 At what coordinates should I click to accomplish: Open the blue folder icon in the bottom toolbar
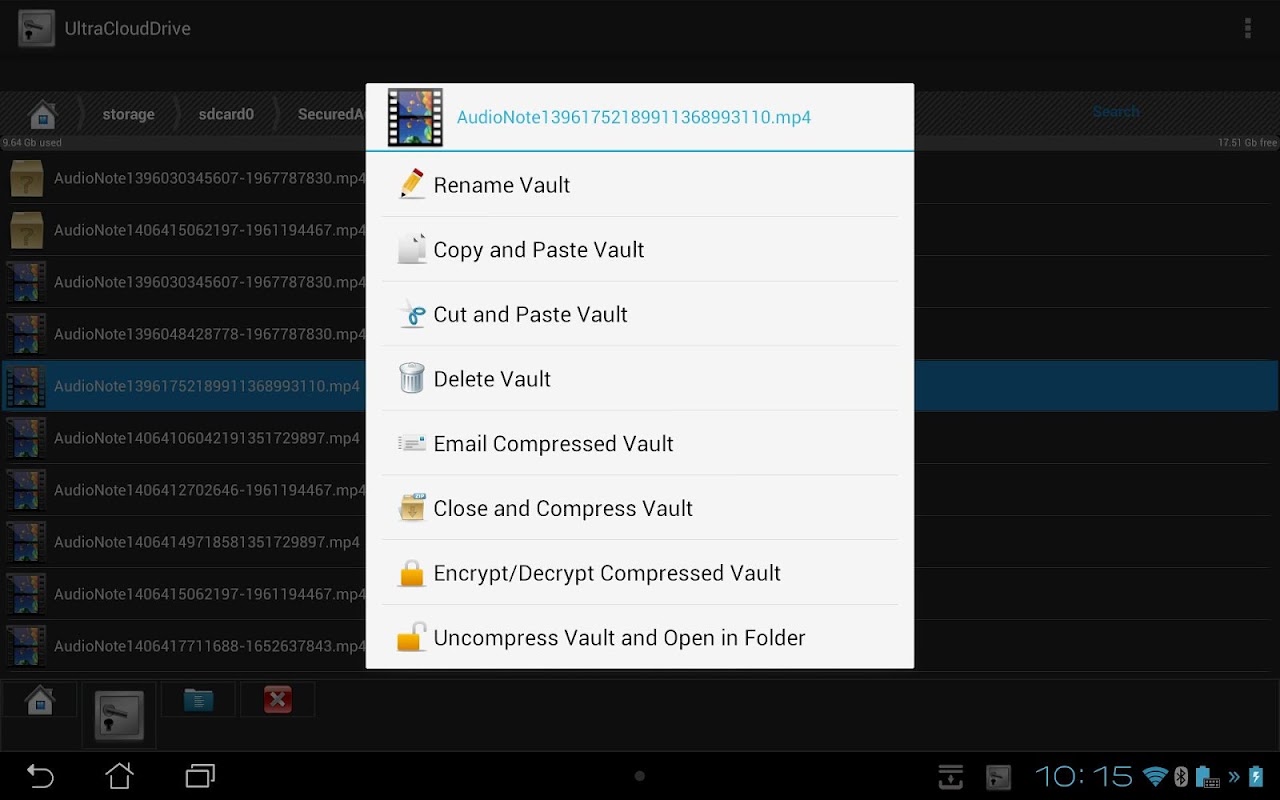[198, 699]
